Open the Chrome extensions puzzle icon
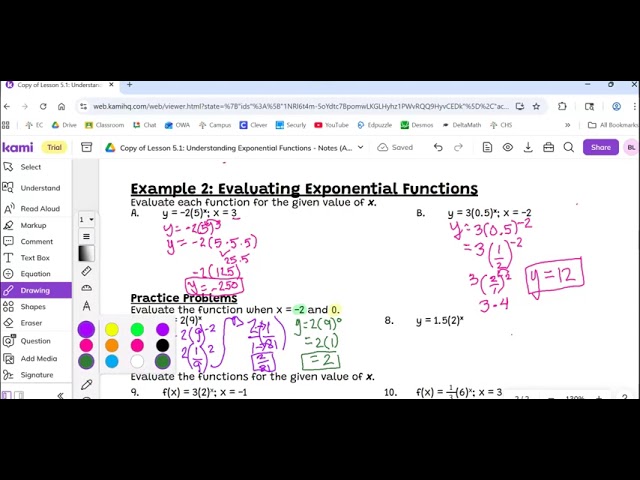Image resolution: width=640 pixels, height=480 pixels. (562, 107)
